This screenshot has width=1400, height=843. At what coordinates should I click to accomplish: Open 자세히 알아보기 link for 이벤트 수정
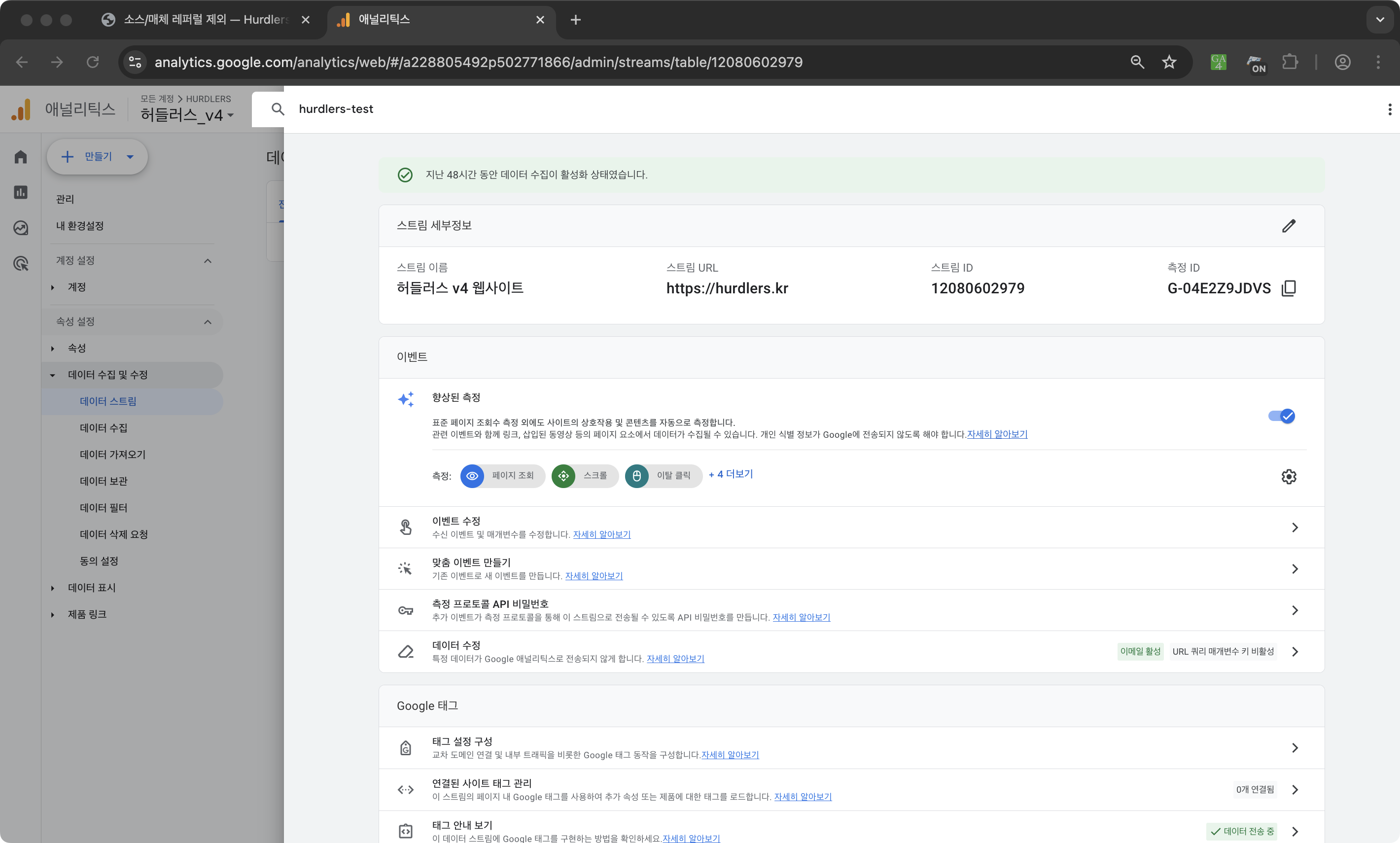click(x=601, y=534)
